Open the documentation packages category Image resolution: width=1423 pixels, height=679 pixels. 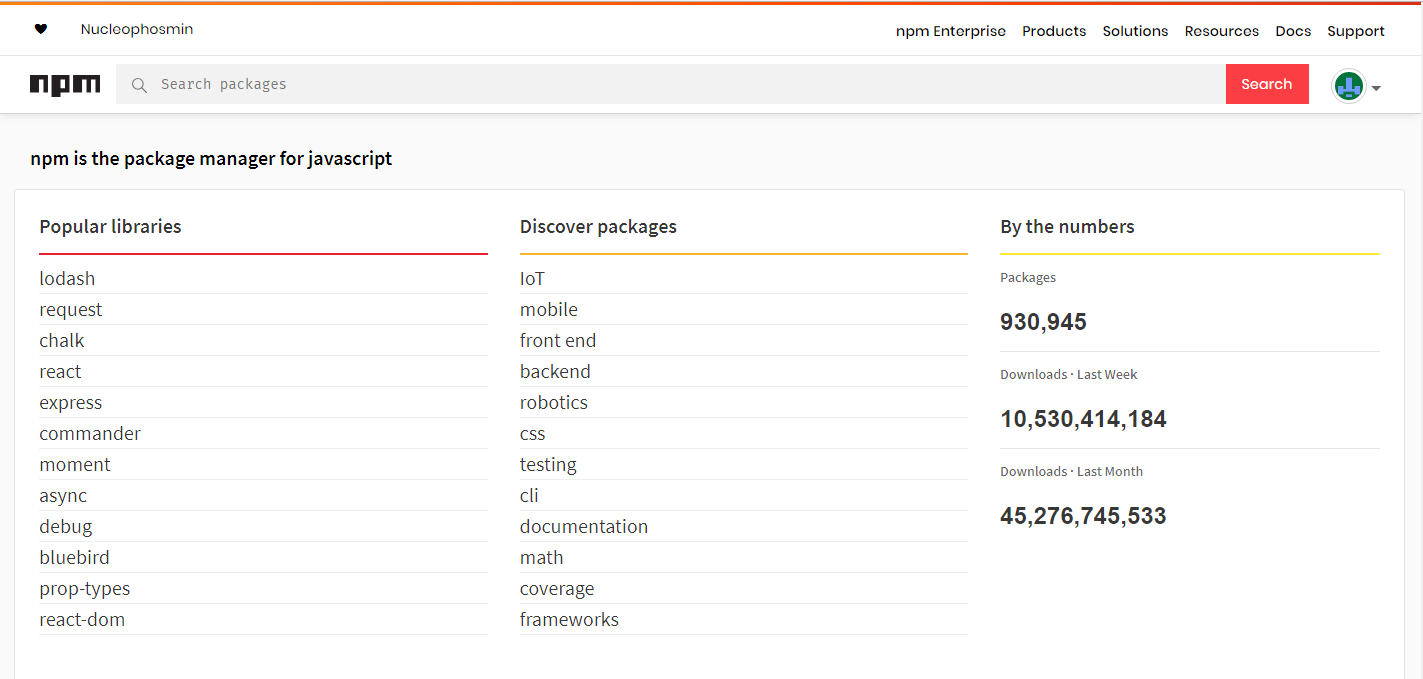tap(583, 526)
